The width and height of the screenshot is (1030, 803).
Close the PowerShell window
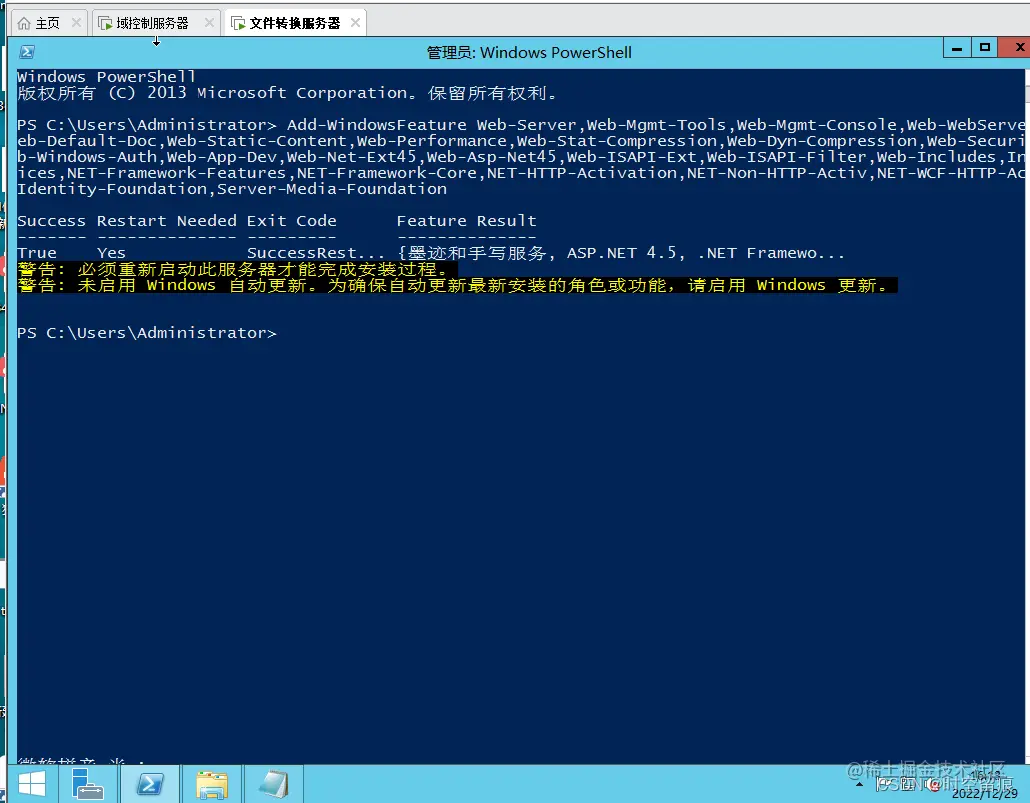pyautogui.click(x=1016, y=47)
